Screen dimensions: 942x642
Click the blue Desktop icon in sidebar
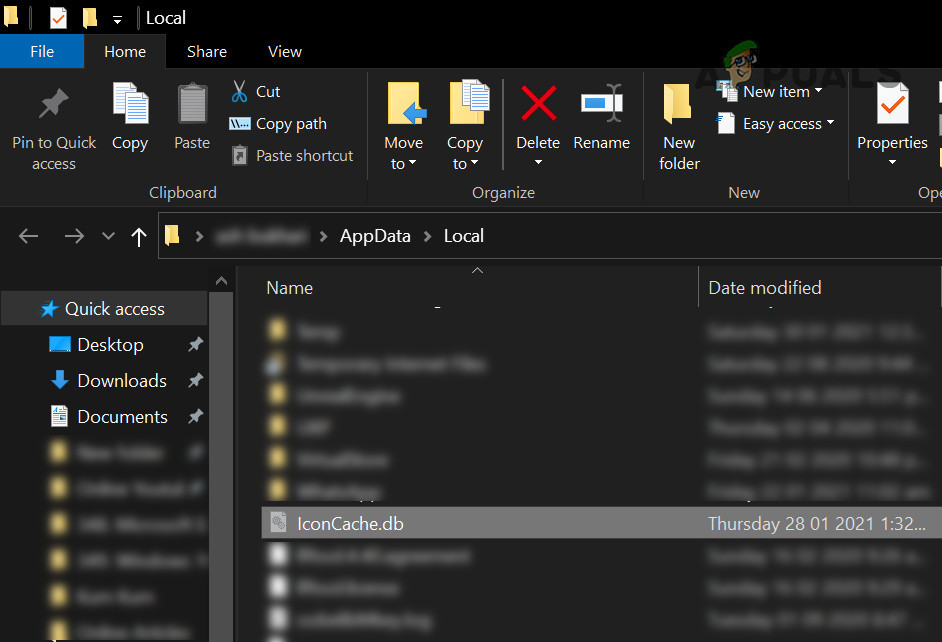coord(59,344)
